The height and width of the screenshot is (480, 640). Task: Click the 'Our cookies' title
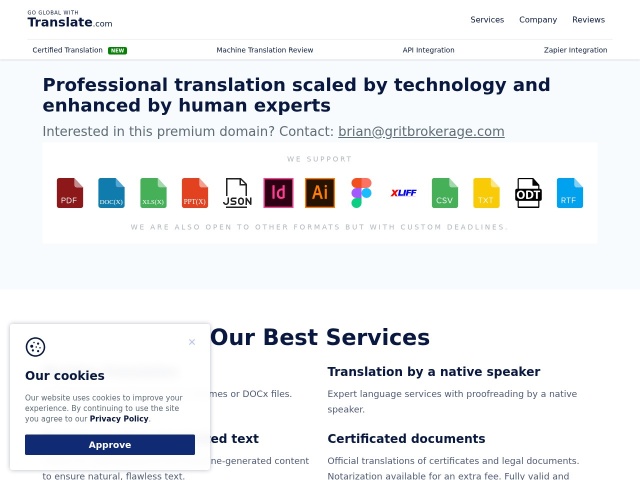pyautogui.click(x=65, y=376)
